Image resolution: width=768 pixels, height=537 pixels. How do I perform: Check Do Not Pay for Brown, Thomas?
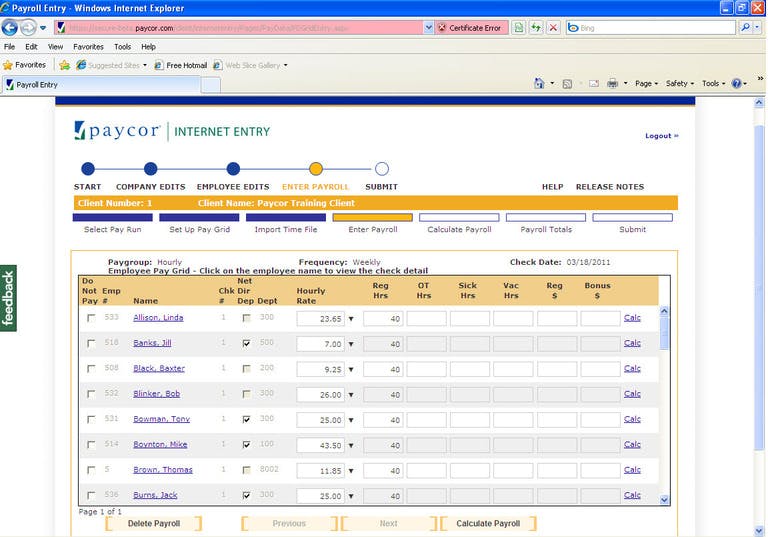(91, 470)
